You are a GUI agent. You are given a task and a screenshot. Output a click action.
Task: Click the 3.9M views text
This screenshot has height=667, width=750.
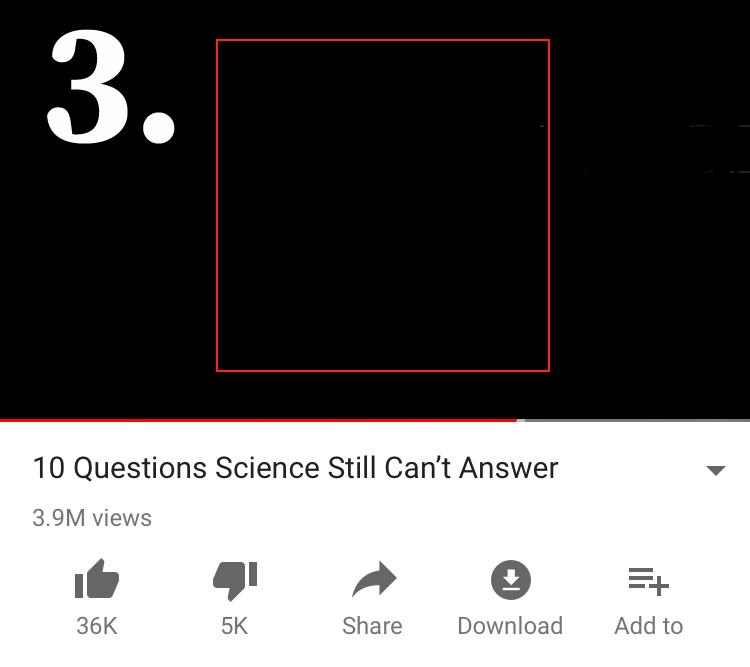tap(92, 518)
